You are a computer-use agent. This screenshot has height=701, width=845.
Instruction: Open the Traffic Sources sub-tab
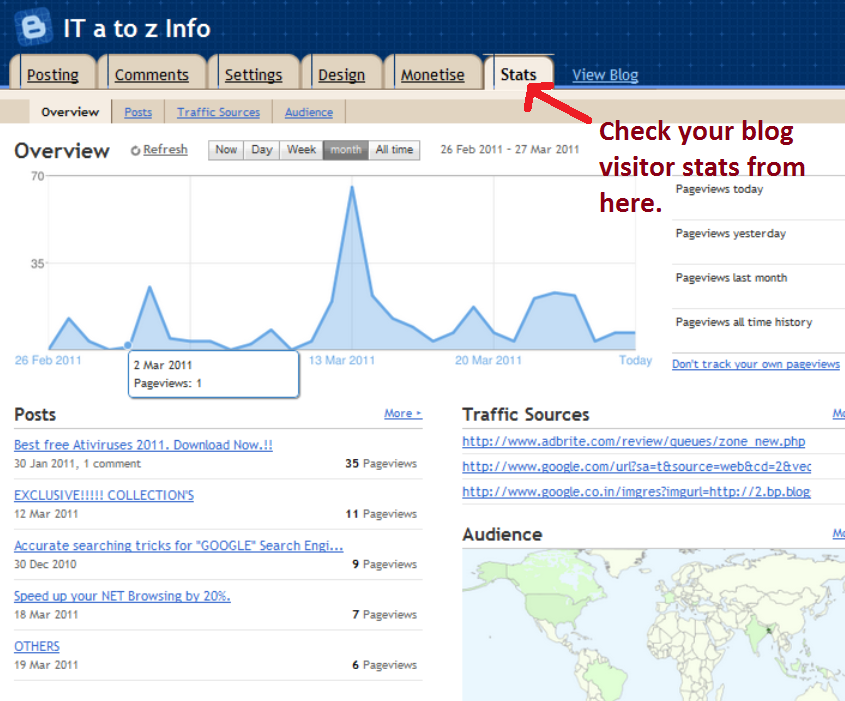coord(218,112)
